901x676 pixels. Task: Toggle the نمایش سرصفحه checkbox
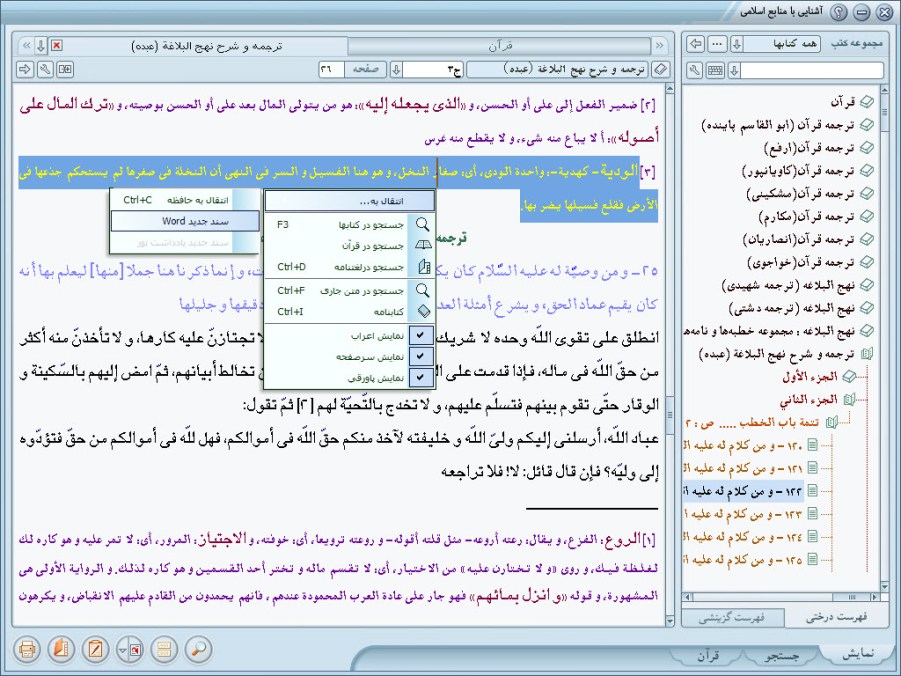click(x=421, y=356)
